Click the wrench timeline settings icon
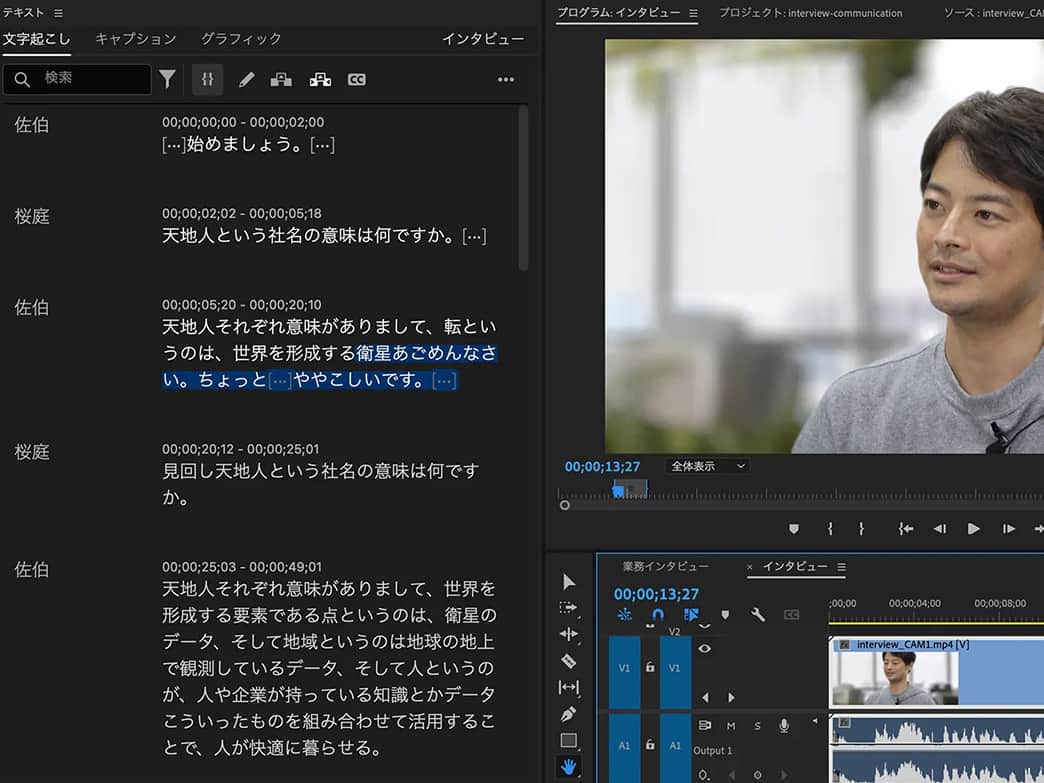 coord(759,613)
